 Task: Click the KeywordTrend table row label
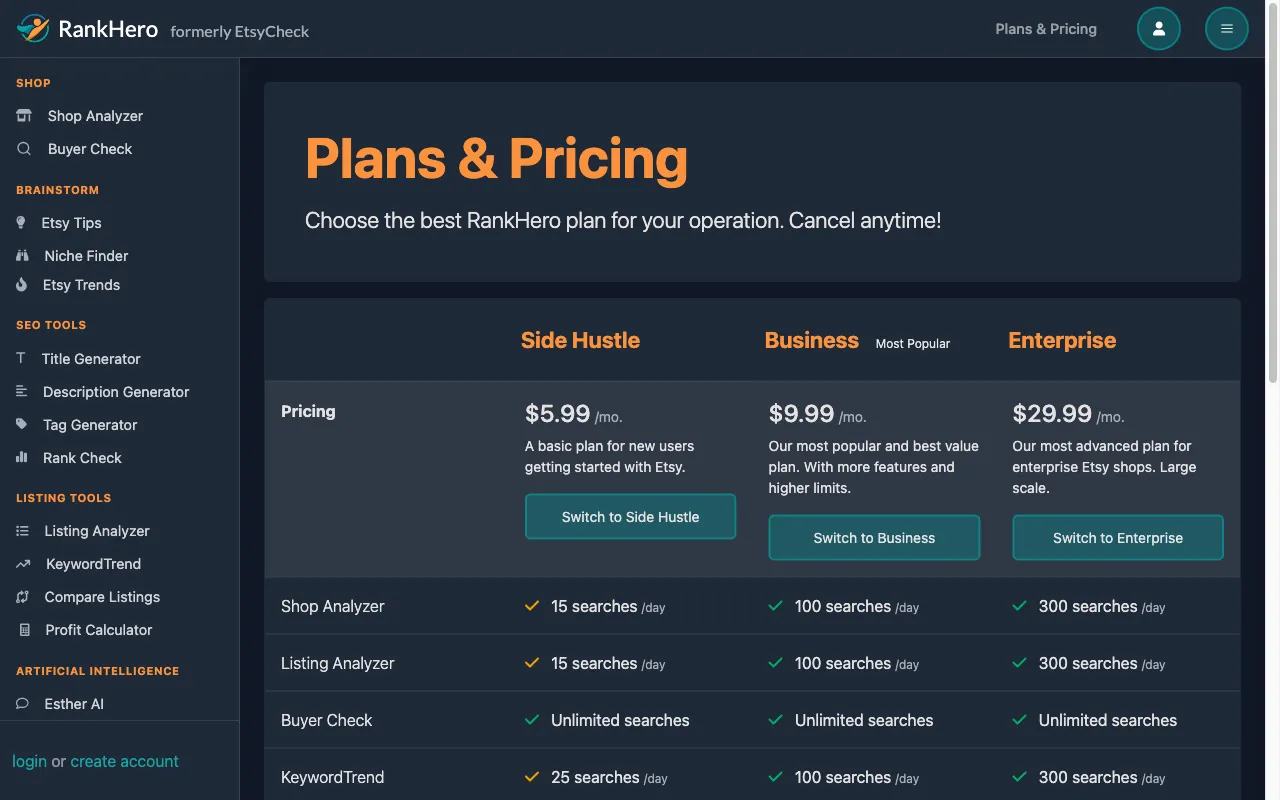click(x=333, y=777)
